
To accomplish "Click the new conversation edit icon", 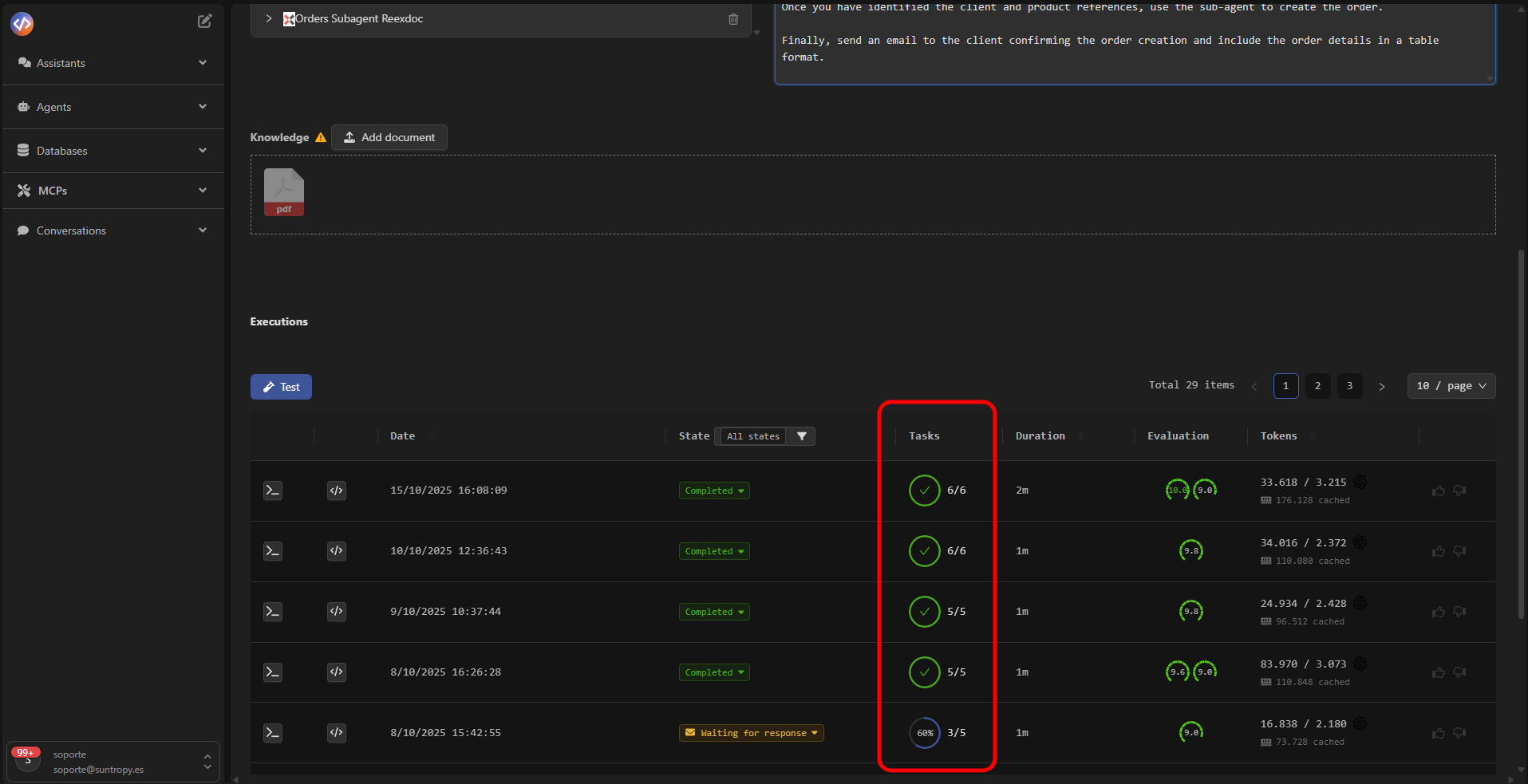I will [x=205, y=22].
